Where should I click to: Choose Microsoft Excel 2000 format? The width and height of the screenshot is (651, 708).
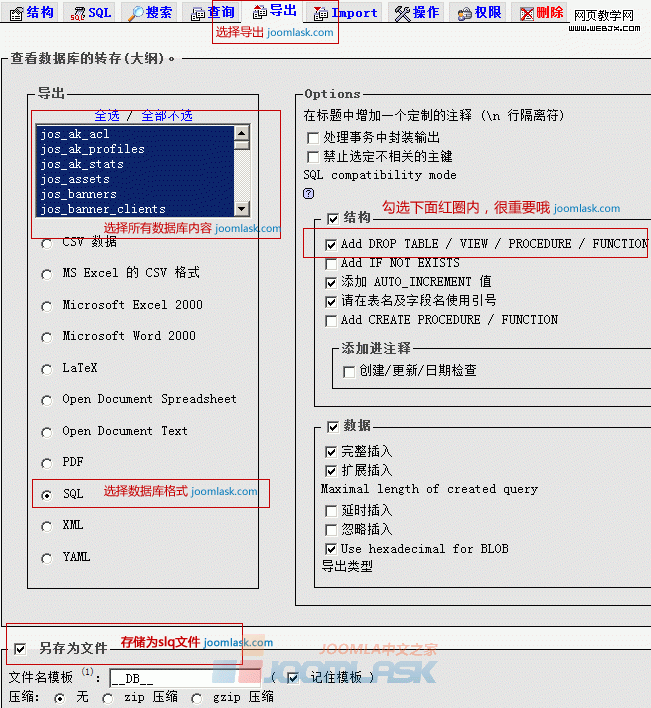46,307
